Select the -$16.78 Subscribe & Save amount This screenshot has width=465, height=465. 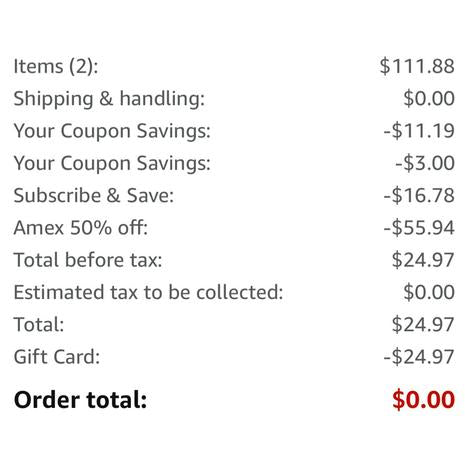point(419,195)
